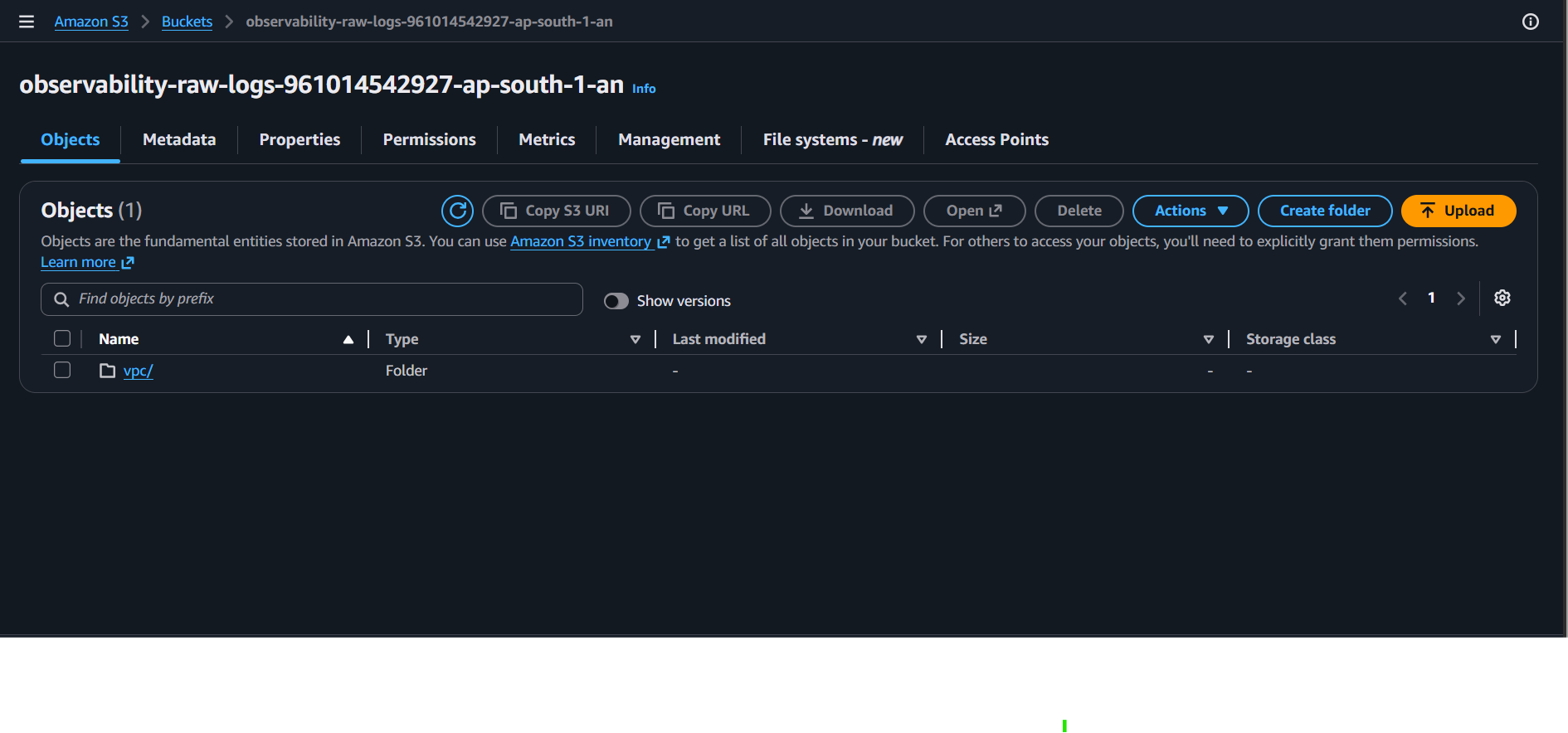The image size is (1568, 733).
Task: Switch to the Properties tab
Action: 299,139
